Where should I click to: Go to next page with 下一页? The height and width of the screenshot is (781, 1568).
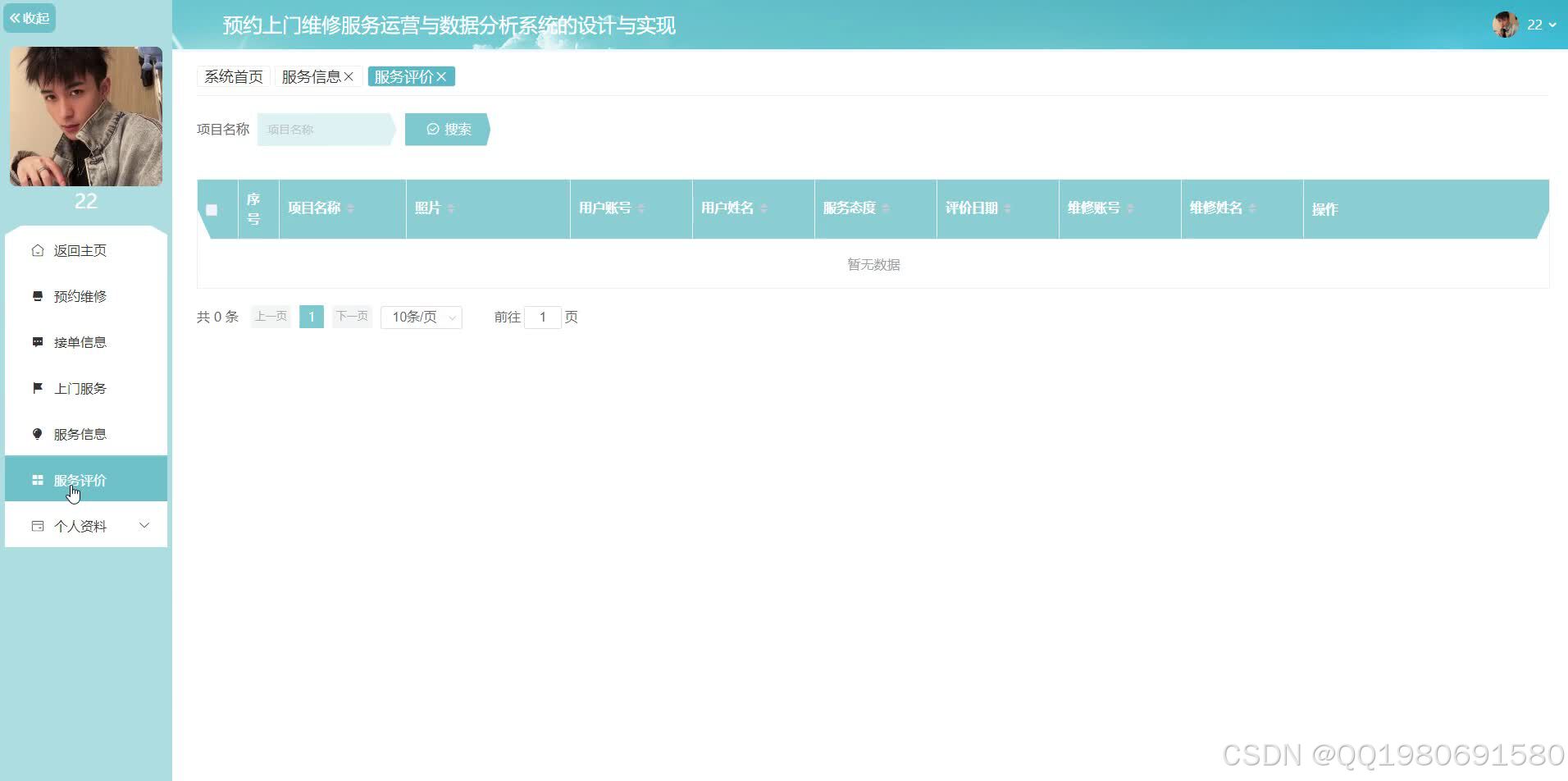351,316
